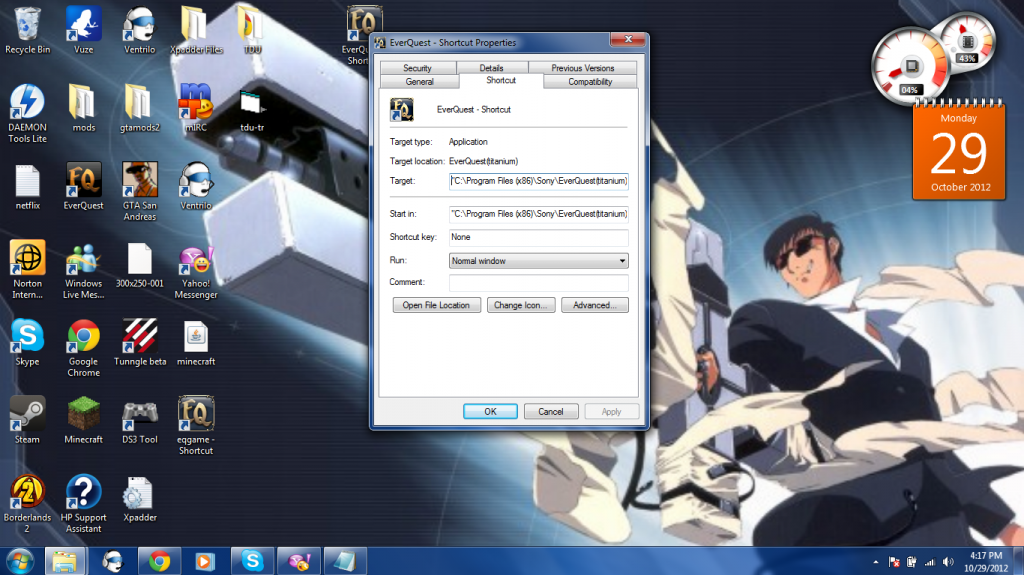Open the volume speaker tray icon
The image size is (1024, 575).
pos(948,562)
